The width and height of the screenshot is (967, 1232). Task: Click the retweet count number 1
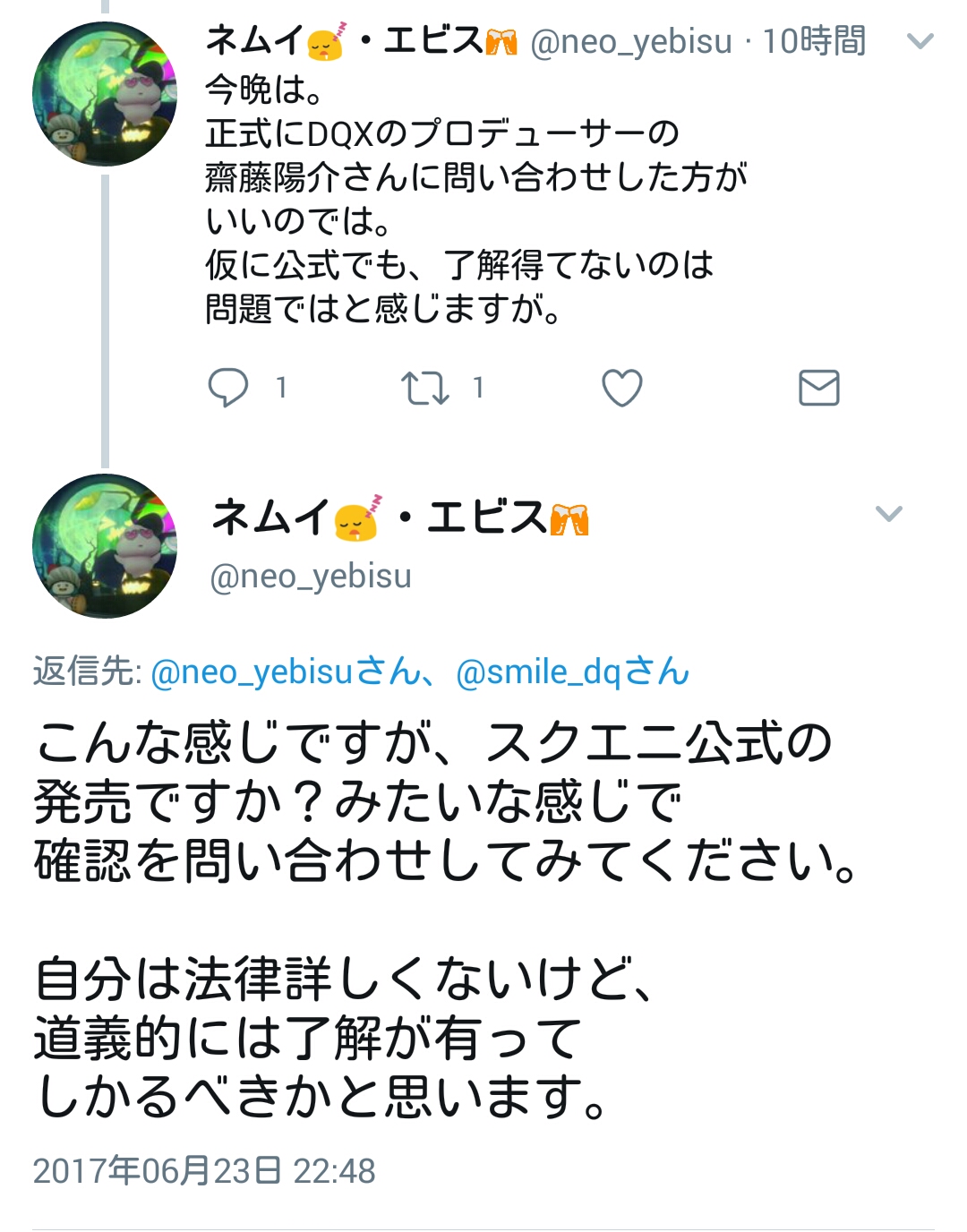click(478, 388)
